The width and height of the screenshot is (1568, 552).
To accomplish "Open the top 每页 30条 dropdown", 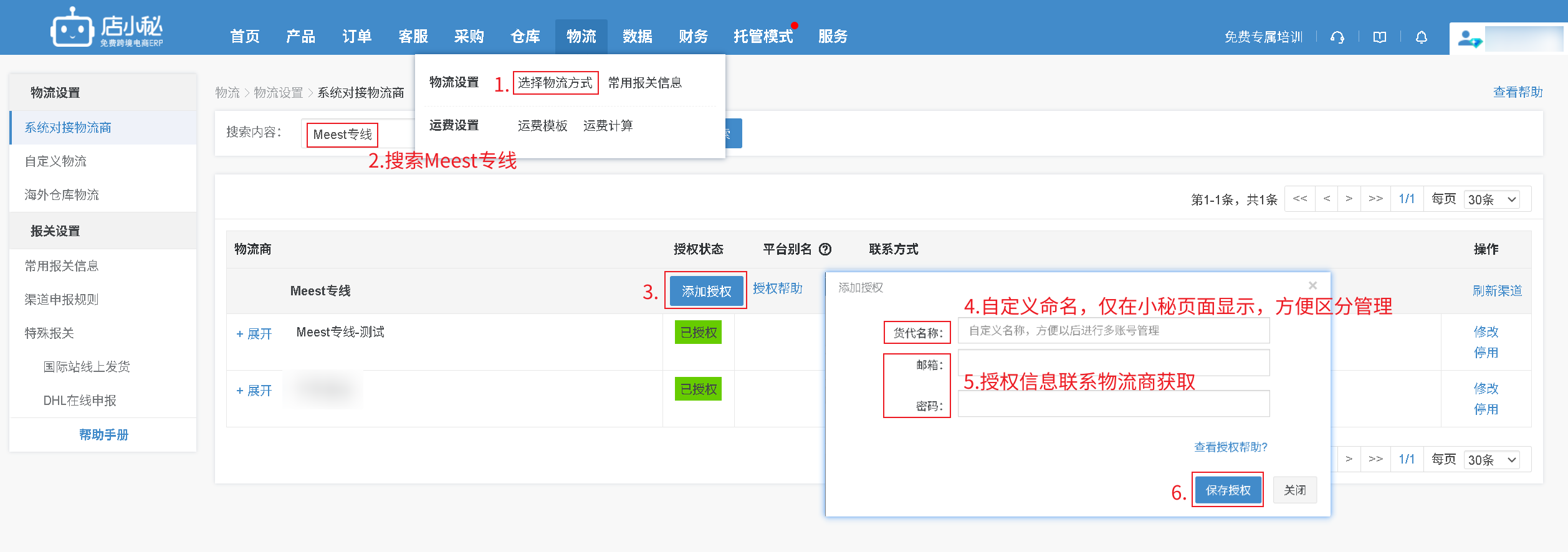I will 1491,199.
